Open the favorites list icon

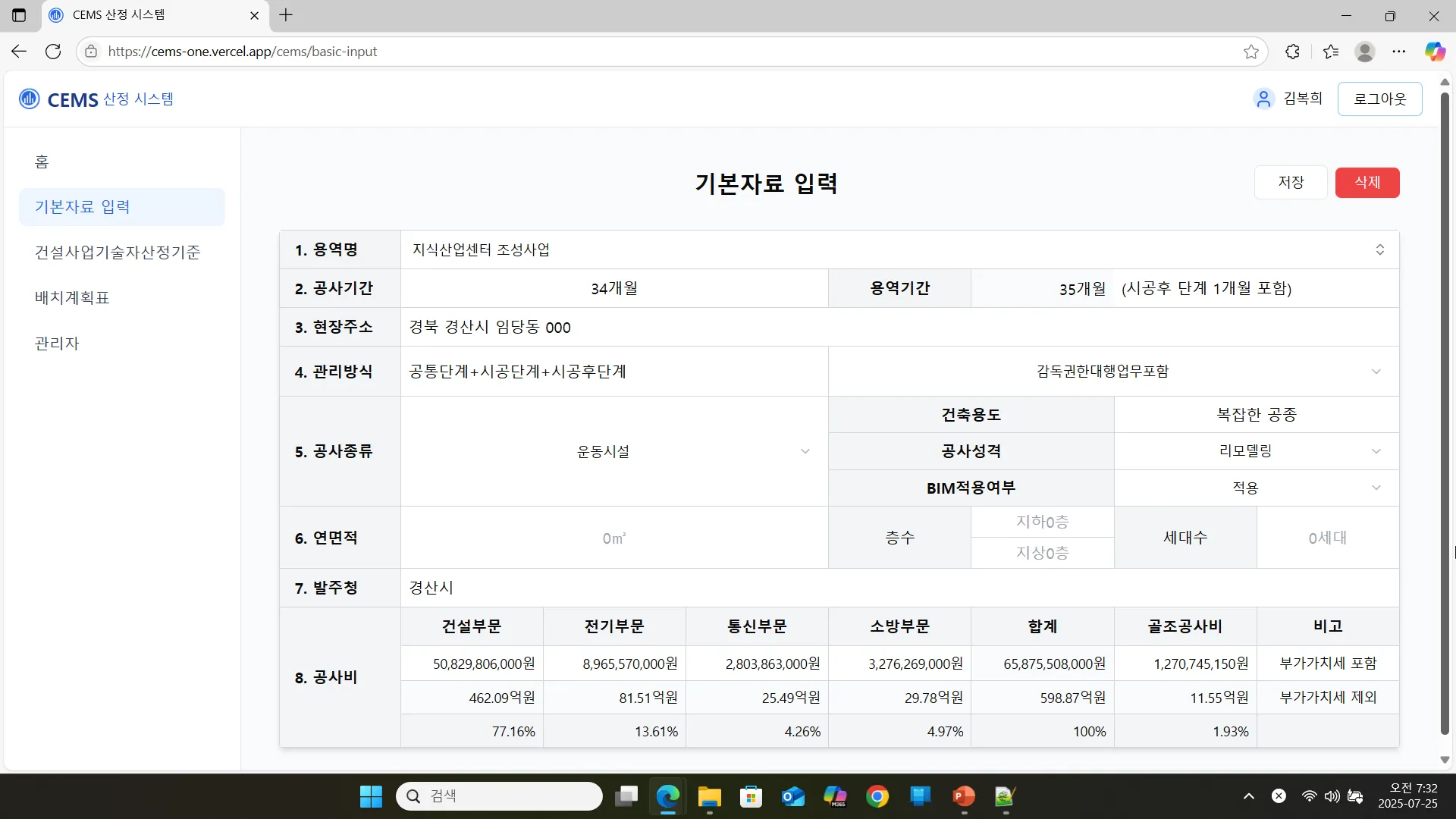click(x=1331, y=52)
